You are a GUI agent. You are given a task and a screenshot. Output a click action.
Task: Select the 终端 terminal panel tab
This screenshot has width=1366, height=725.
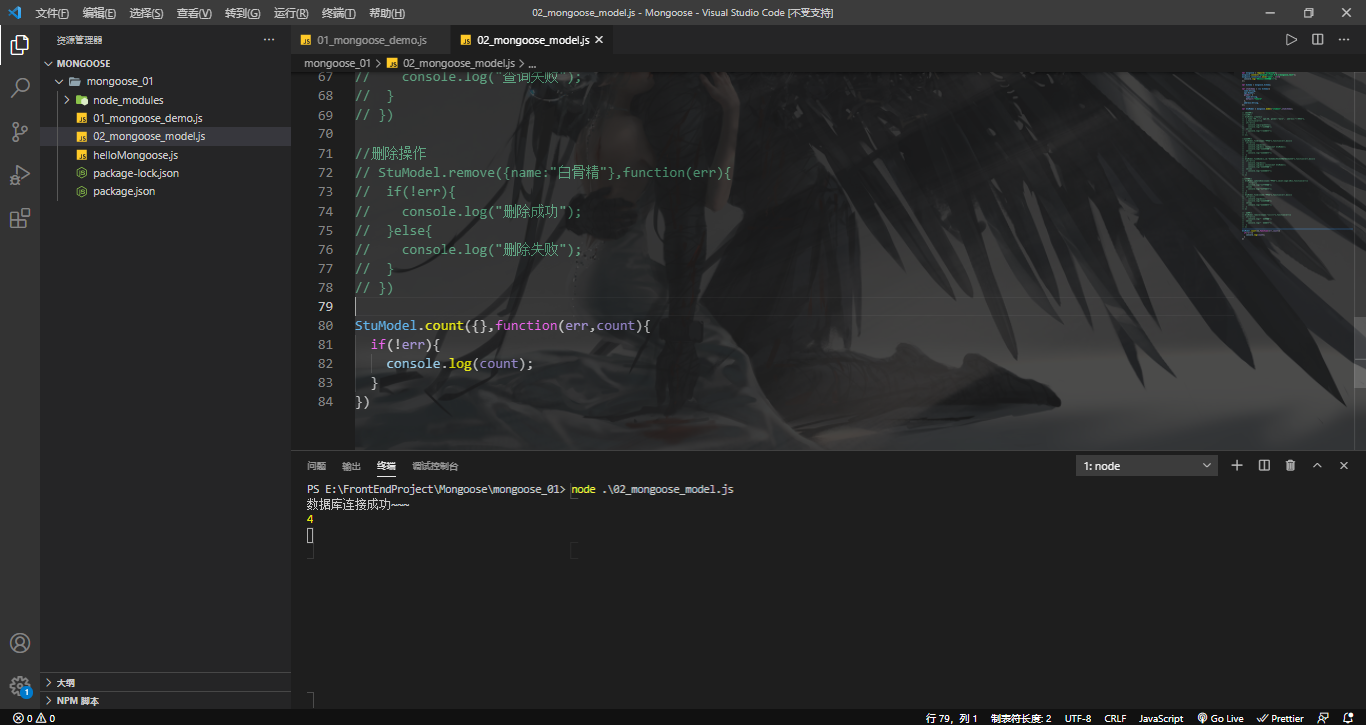coord(386,466)
